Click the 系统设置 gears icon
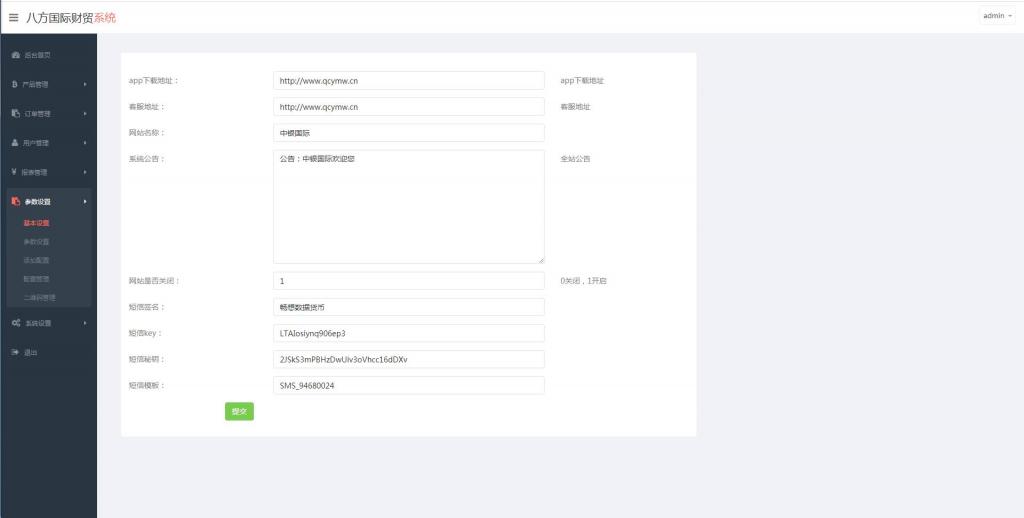This screenshot has height=518, width=1024. (x=15, y=323)
